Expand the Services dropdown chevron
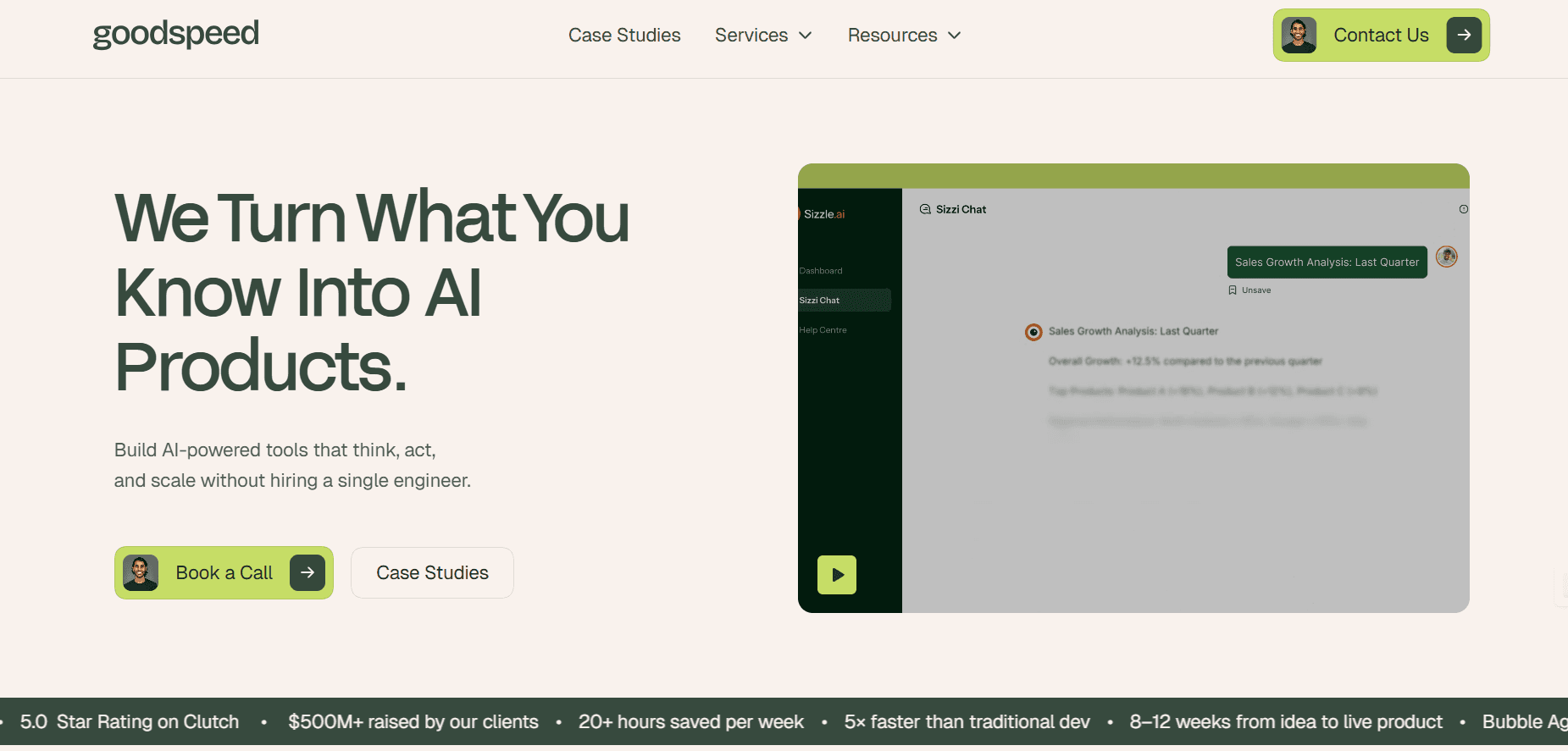Image resolution: width=1568 pixels, height=751 pixels. click(x=806, y=36)
